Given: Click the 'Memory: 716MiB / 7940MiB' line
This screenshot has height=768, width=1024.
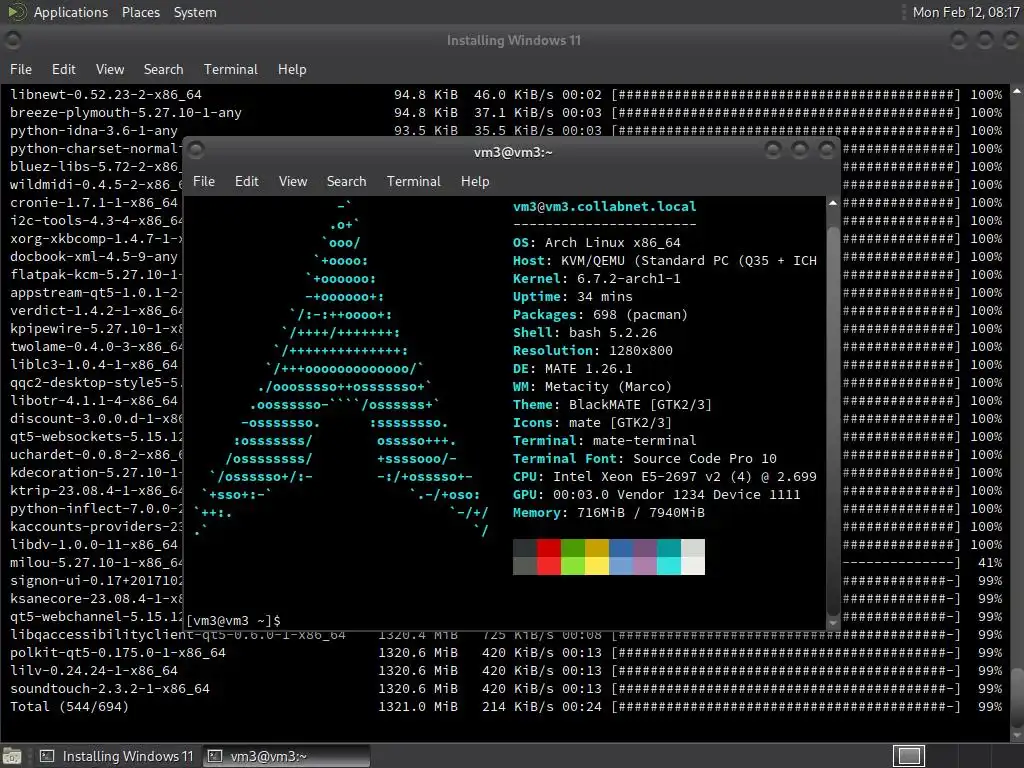Looking at the screenshot, I should pos(609,513).
